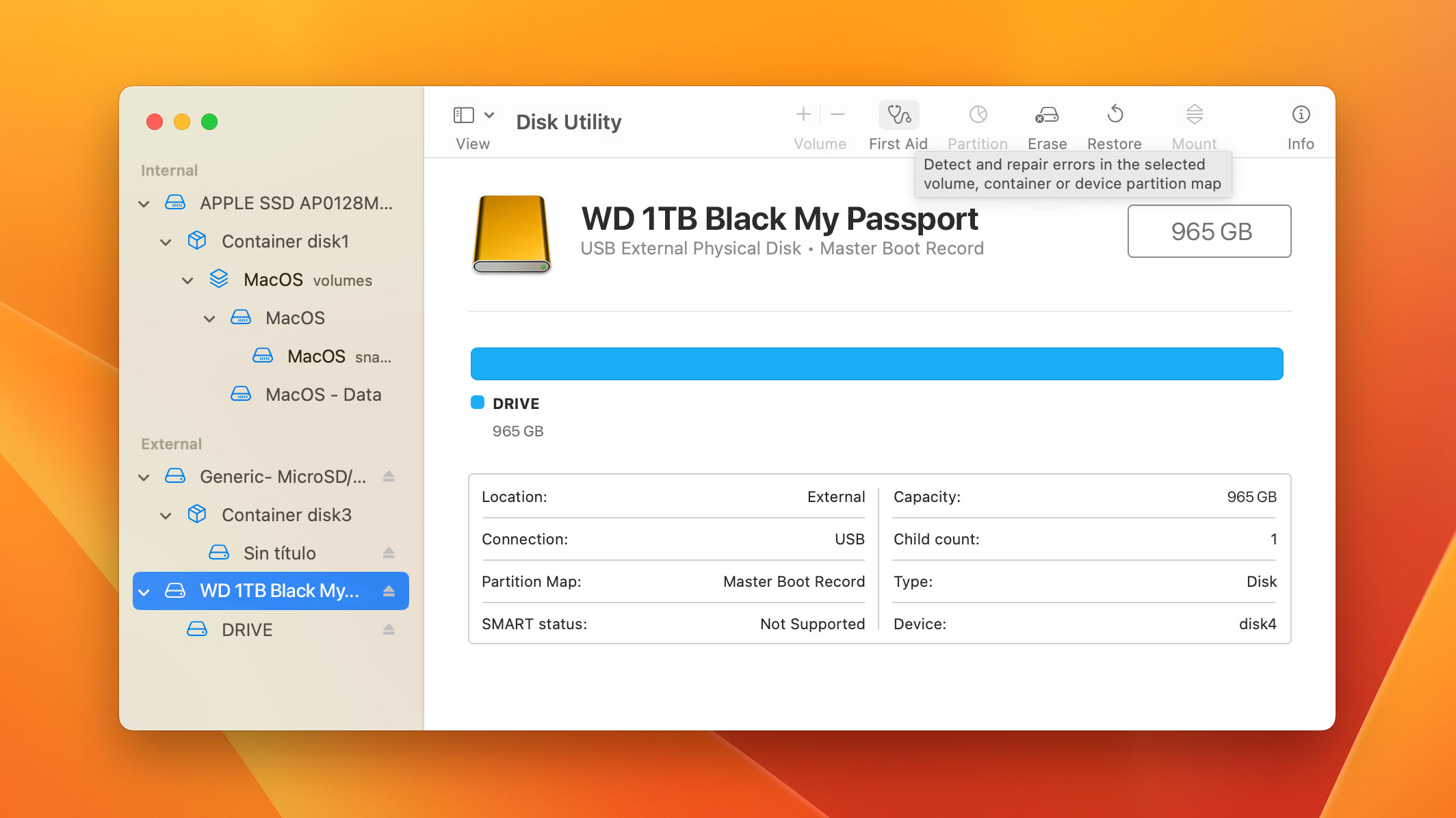Zoom window with green button
Viewport: 1456px width, 818px height.
pos(209,122)
